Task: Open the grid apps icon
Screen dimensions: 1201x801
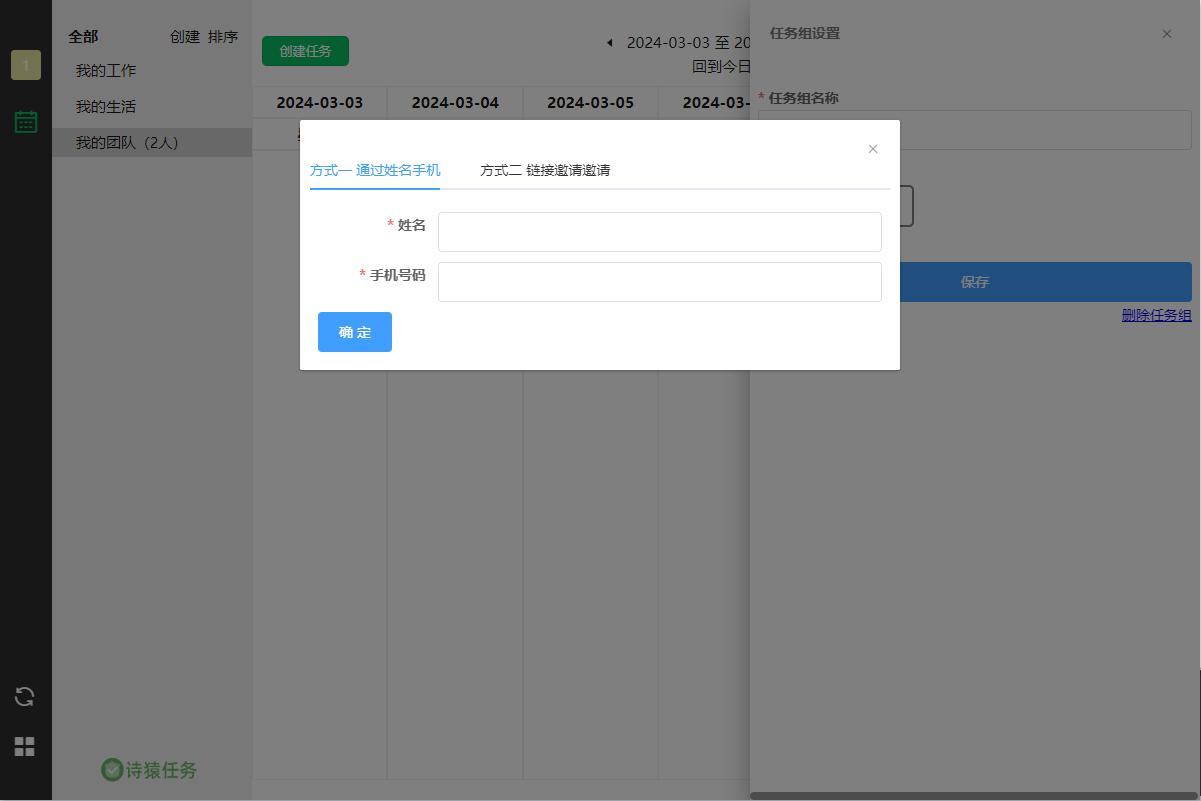Action: point(25,746)
